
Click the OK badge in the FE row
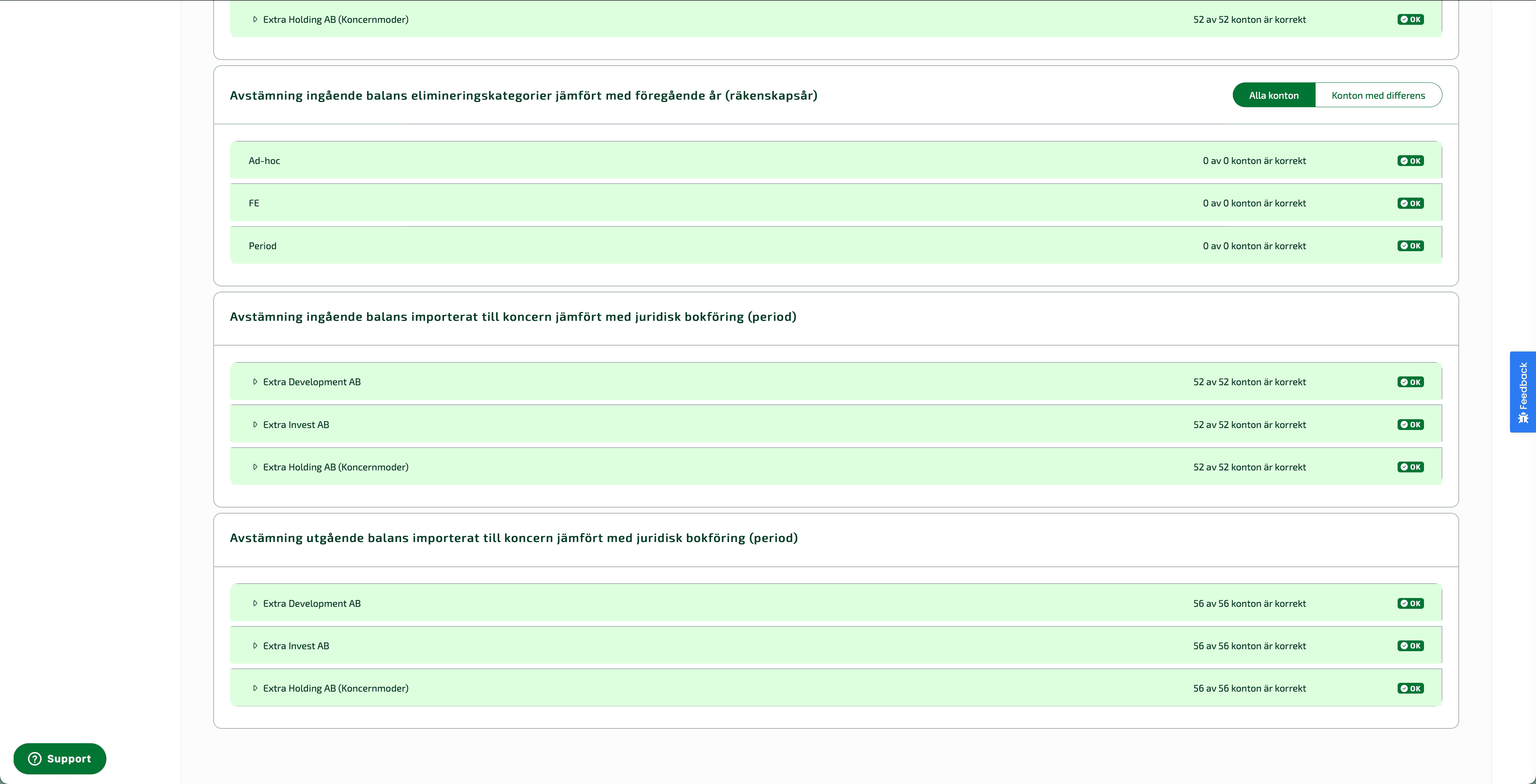click(1410, 203)
